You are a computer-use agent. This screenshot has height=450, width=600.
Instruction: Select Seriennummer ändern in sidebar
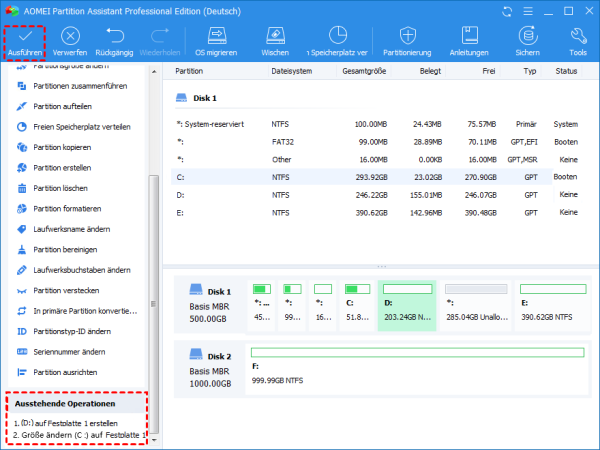pyautogui.click(x=61, y=352)
